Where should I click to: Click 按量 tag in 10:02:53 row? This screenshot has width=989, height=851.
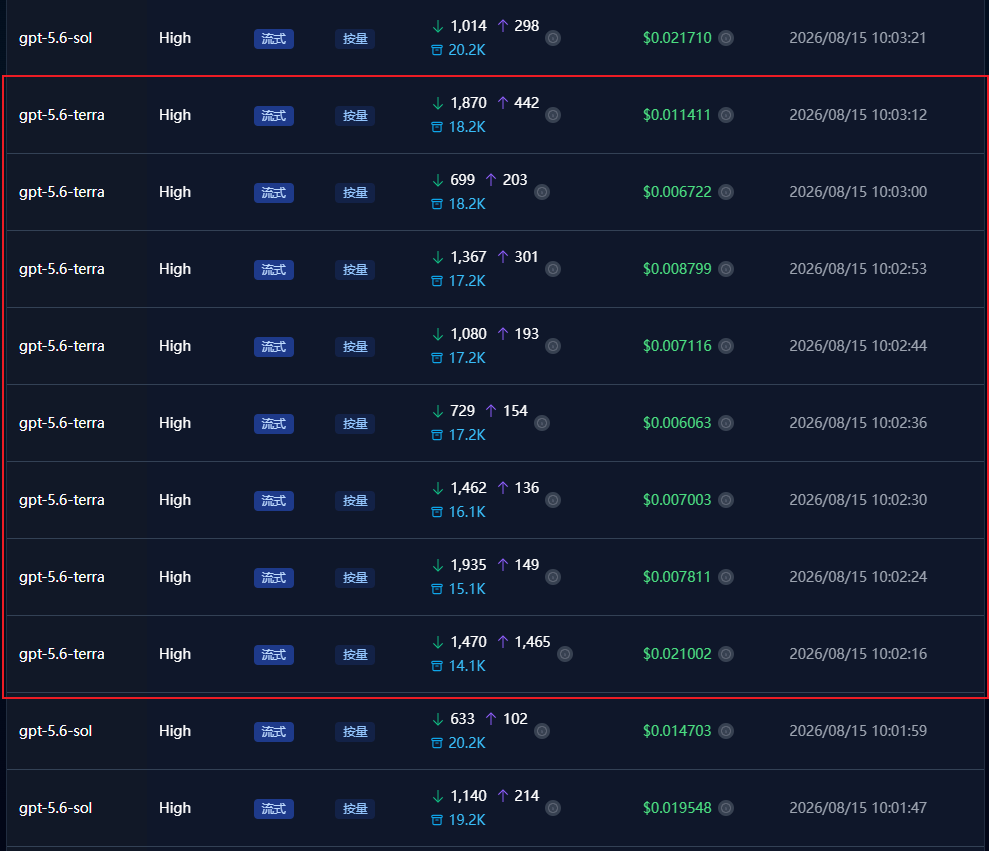click(355, 270)
